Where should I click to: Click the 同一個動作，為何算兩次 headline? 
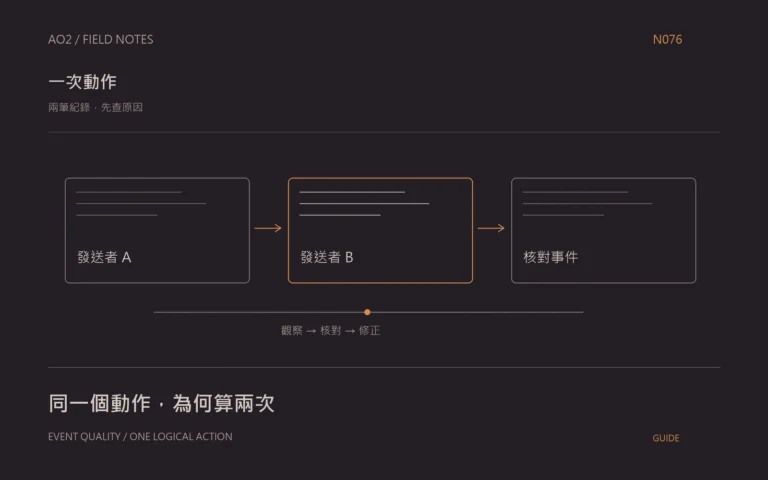[161, 404]
